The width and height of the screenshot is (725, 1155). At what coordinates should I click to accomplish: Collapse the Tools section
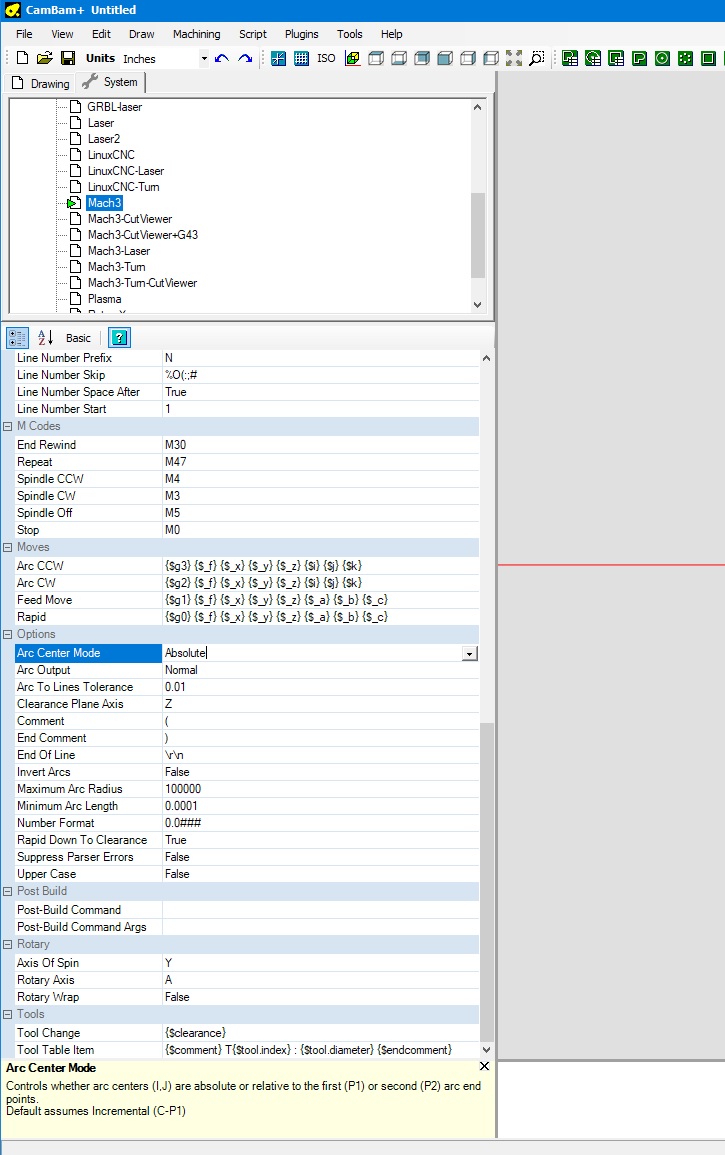[x=7, y=1014]
